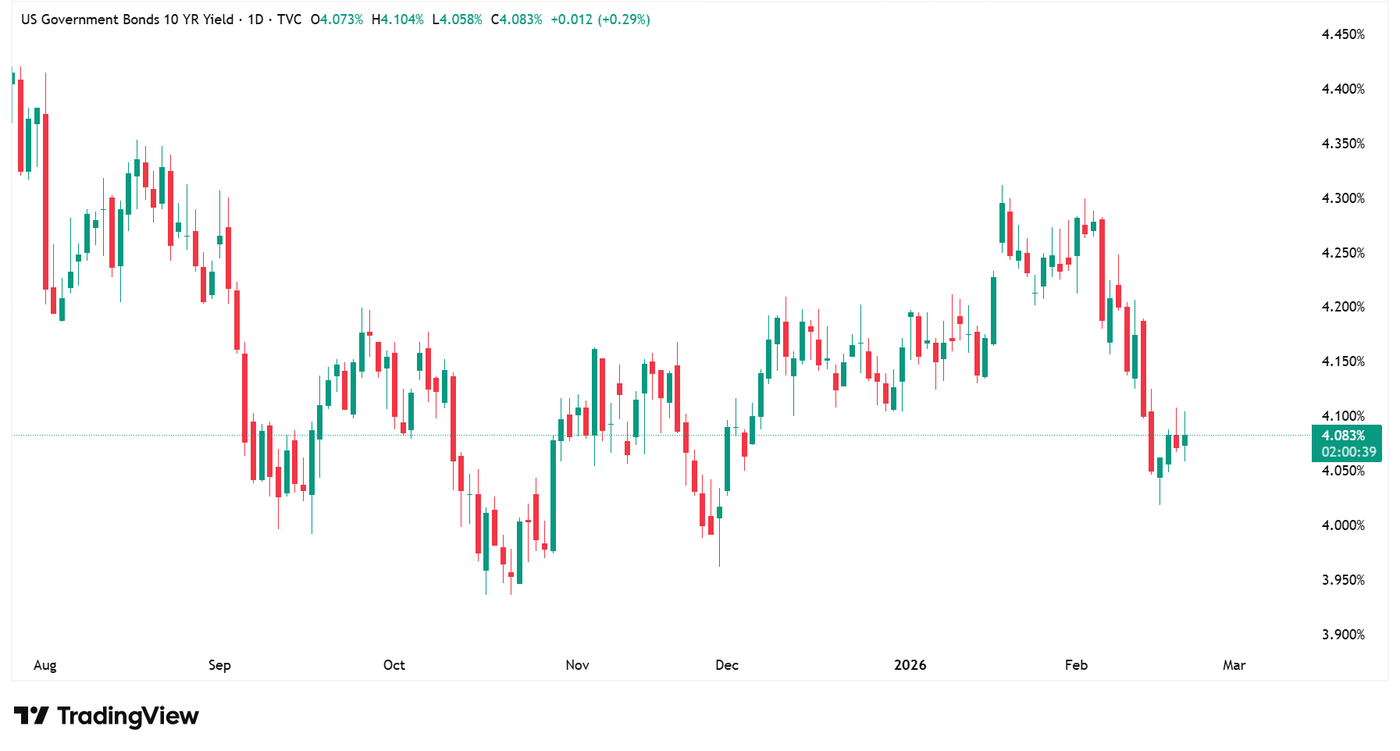Click the 02:00:39 bar countdown timer

(1343, 452)
